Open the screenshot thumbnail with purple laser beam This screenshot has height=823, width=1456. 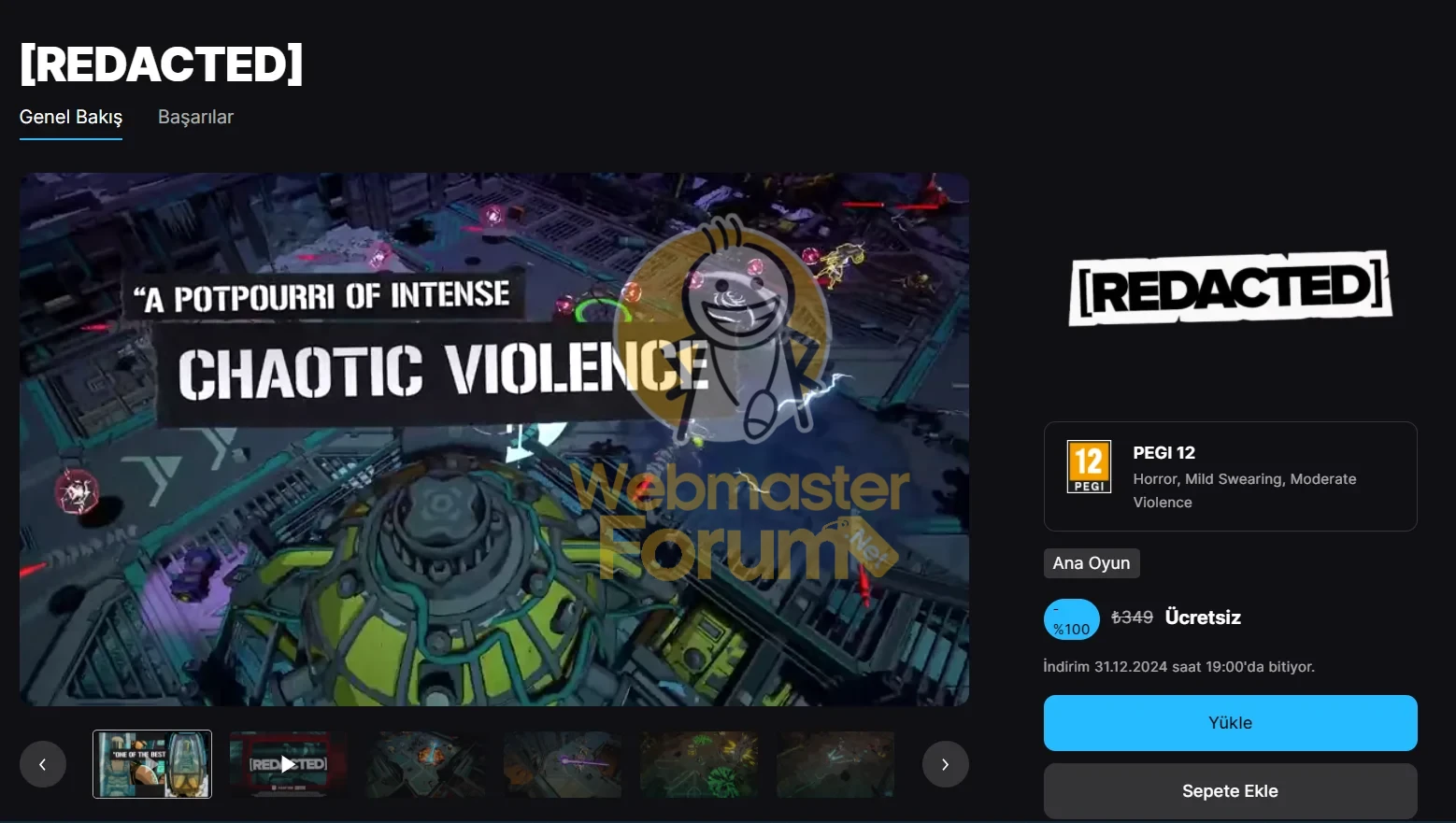pyautogui.click(x=562, y=764)
